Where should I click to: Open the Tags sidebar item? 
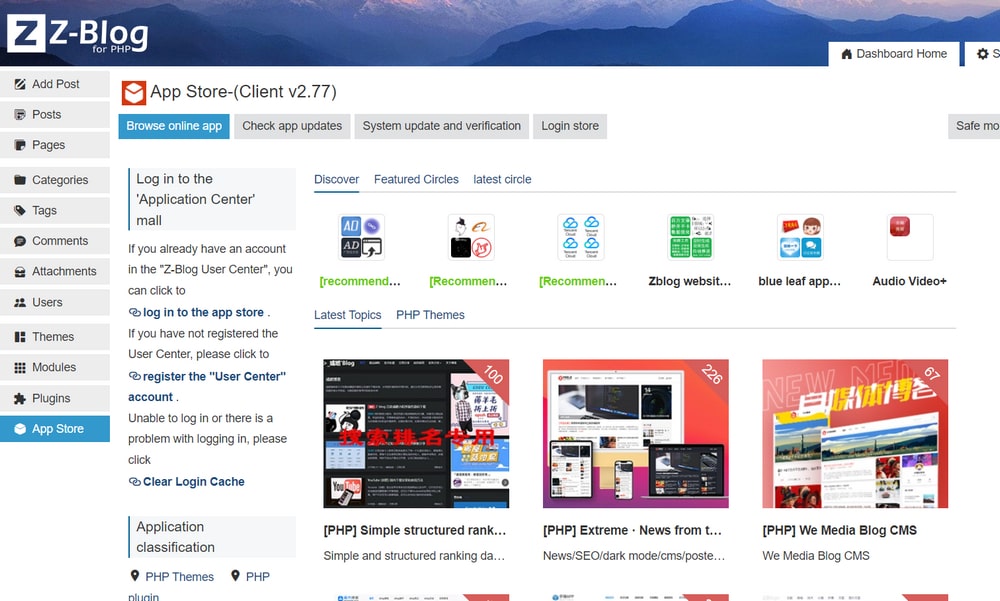click(55, 211)
